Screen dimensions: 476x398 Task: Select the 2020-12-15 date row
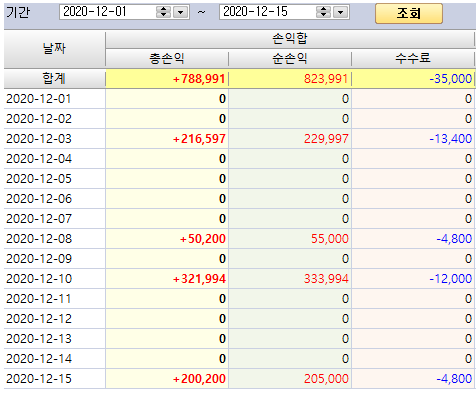(x=54, y=379)
